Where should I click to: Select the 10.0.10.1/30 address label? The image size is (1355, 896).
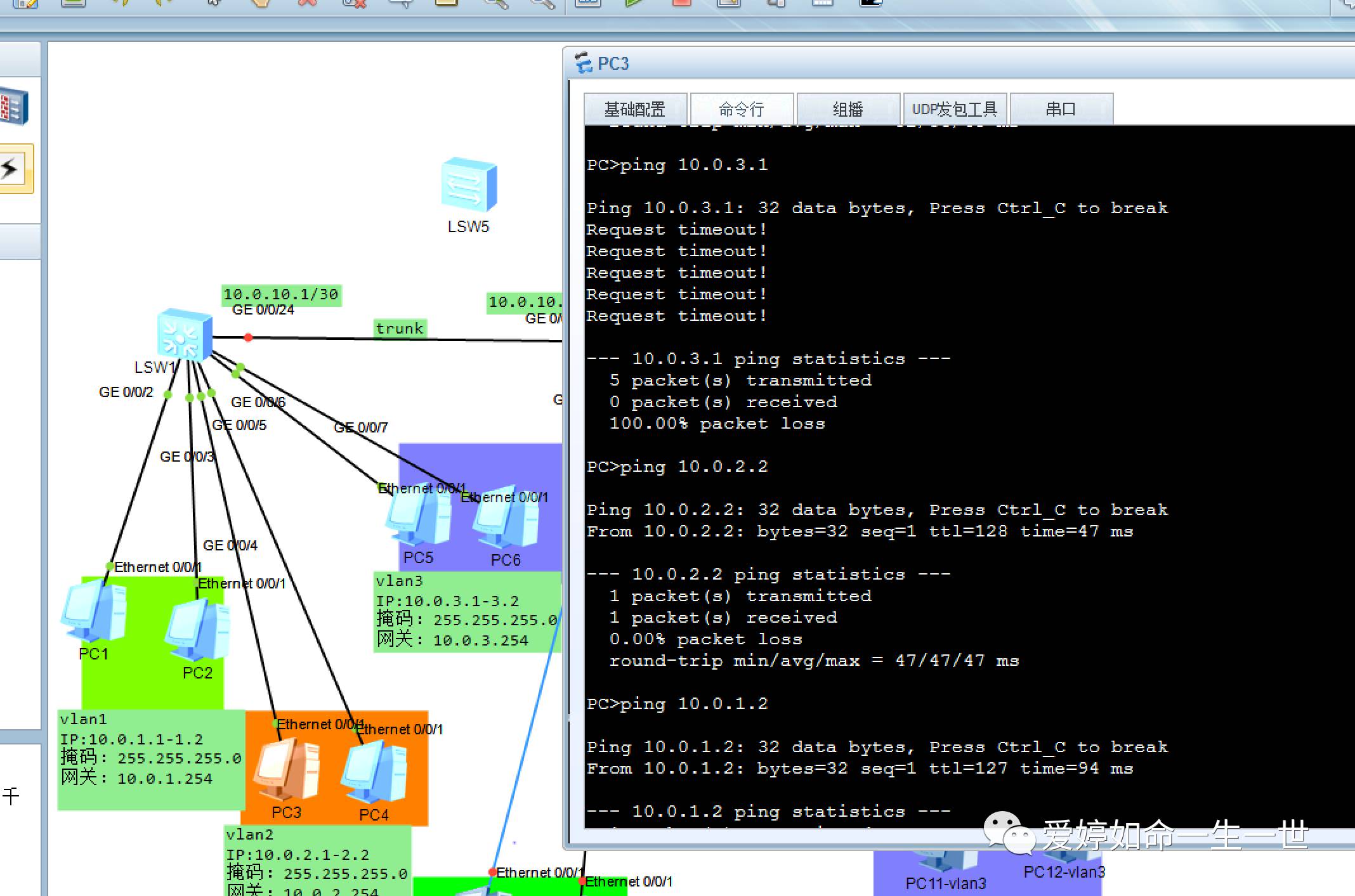coord(281,294)
